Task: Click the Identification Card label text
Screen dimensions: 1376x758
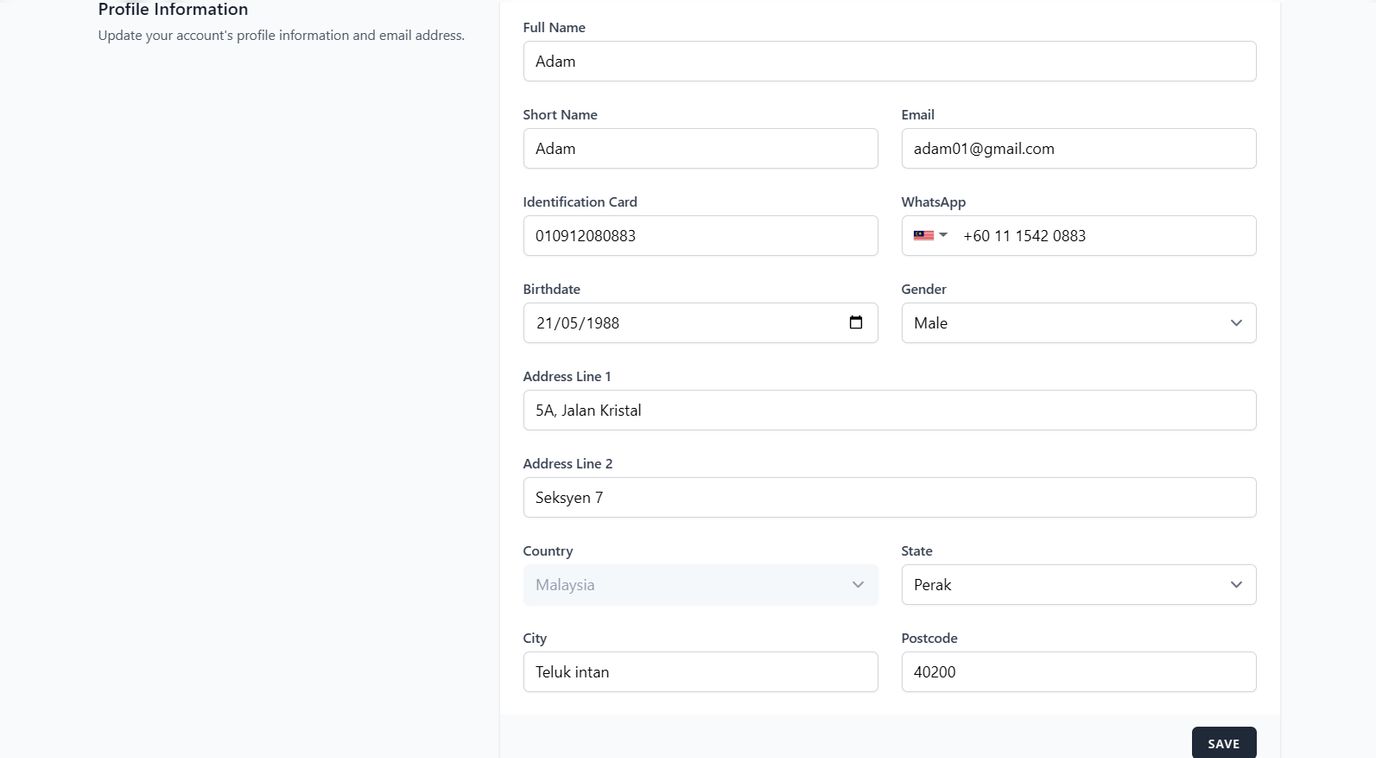Action: point(580,202)
